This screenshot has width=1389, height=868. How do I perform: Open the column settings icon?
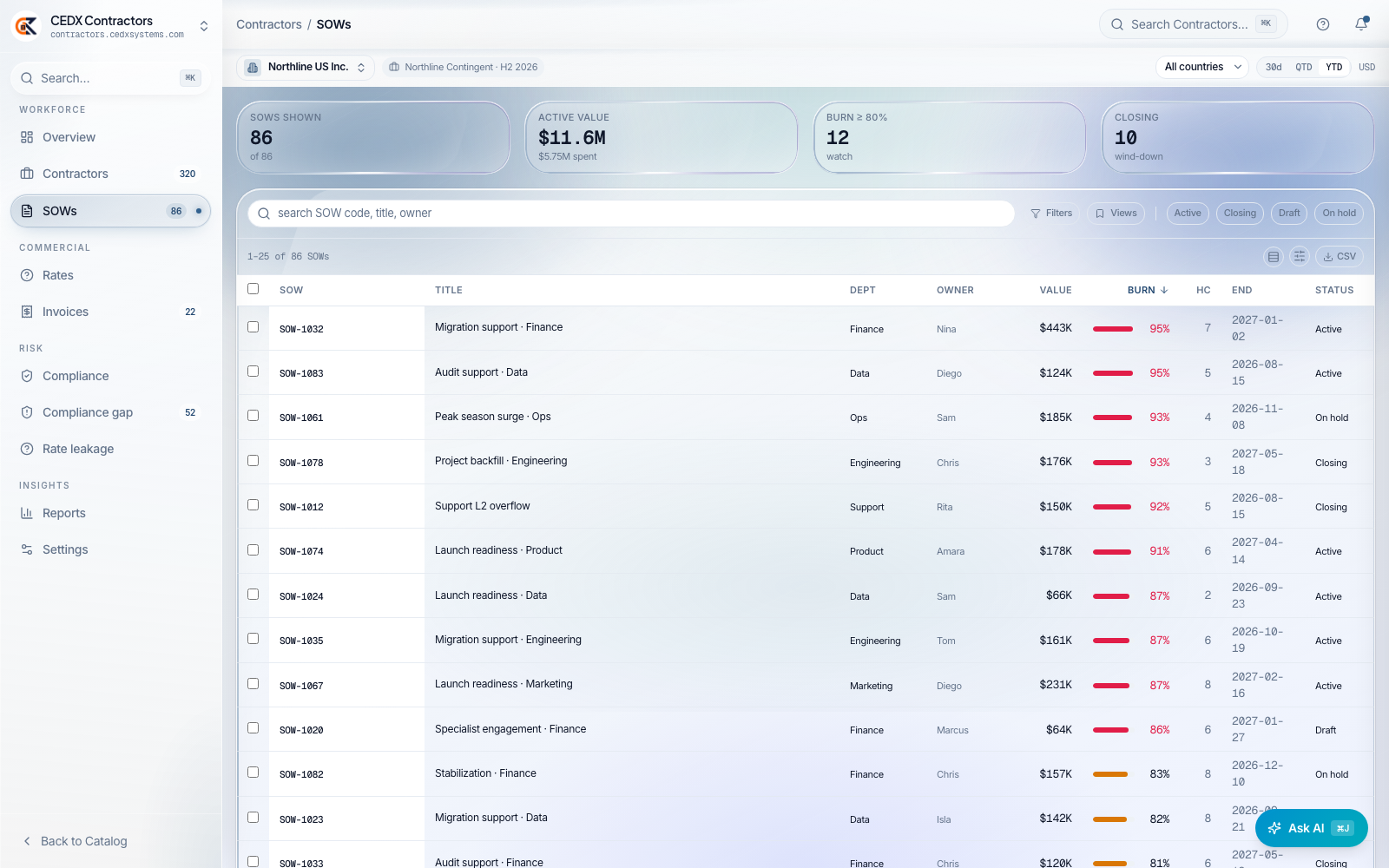1300,256
